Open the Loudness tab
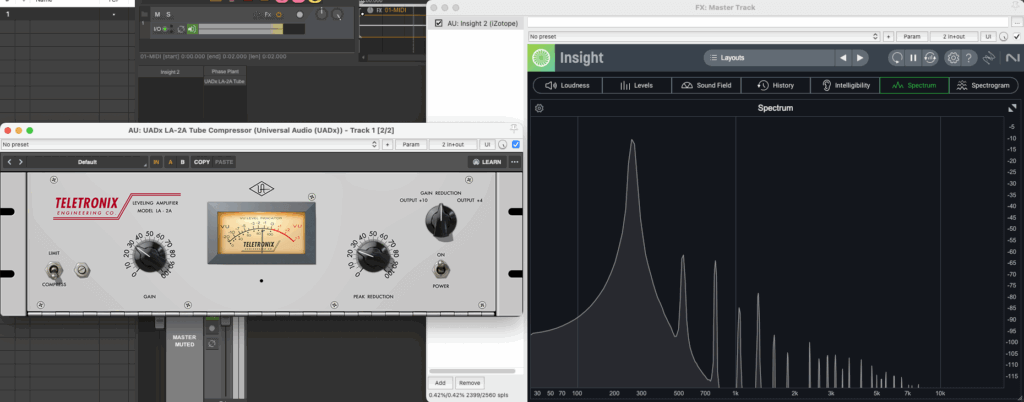1024x402 pixels. click(x=567, y=86)
